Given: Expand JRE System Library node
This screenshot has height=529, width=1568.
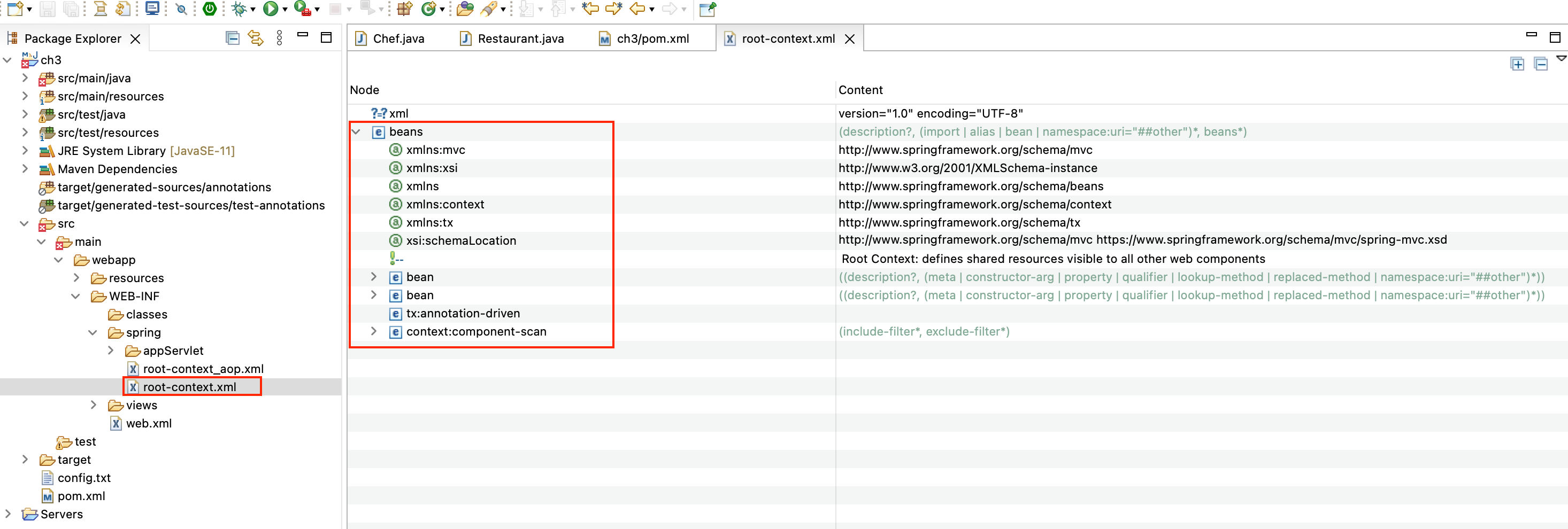Looking at the screenshot, I should [x=25, y=150].
